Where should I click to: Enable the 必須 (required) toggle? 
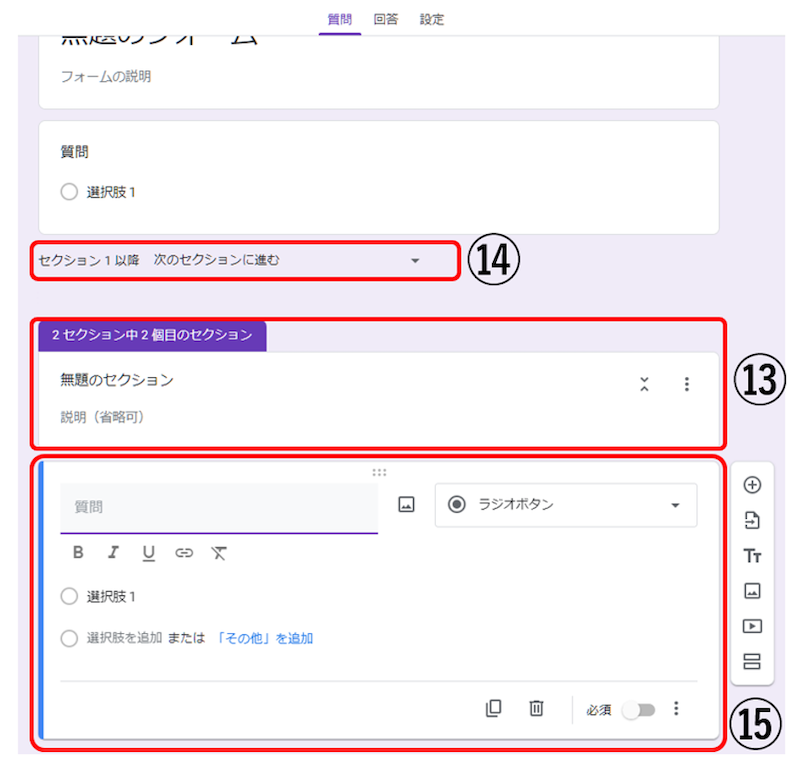coord(640,709)
